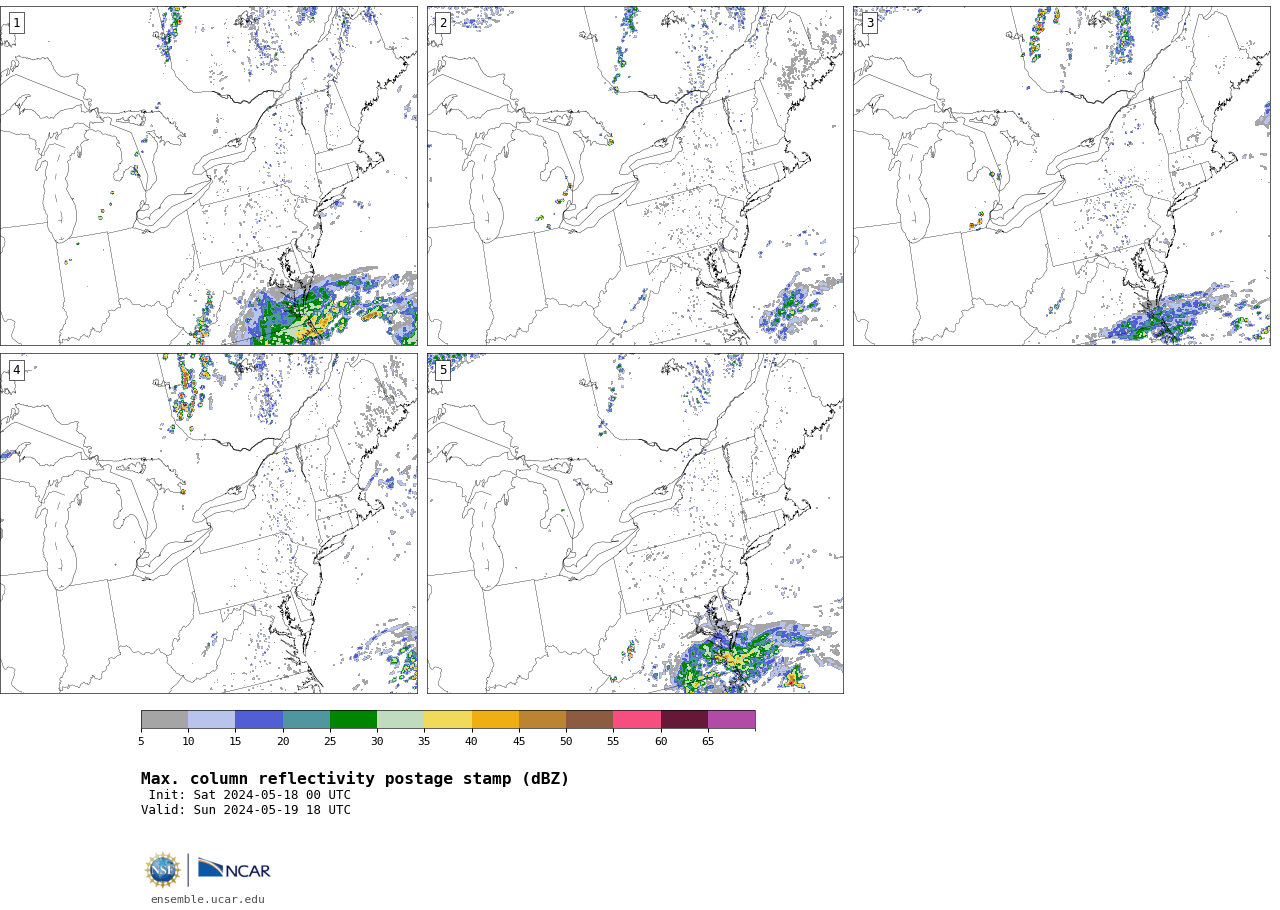Click the blue 15-20 dBZ swatch
This screenshot has width=1280, height=910.
(259, 720)
